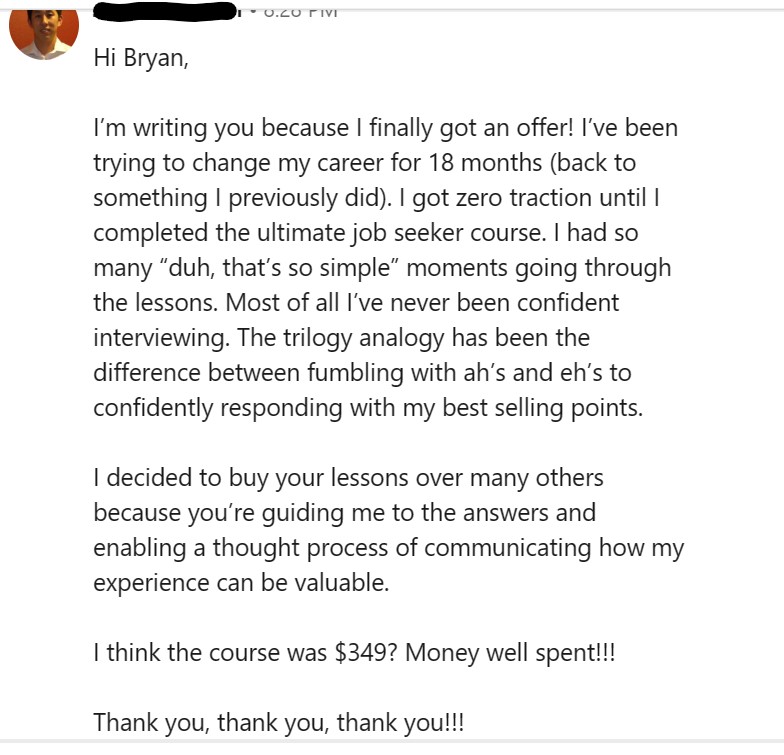This screenshot has height=755, width=784.
Task: Click the closing "Thank you, thank you" line
Action: 278,723
